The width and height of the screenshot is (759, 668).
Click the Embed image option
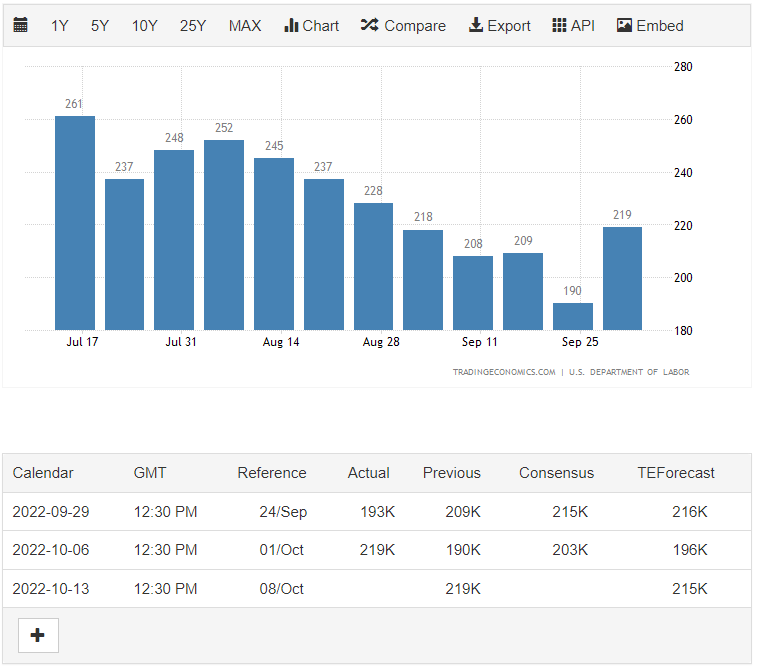[650, 26]
